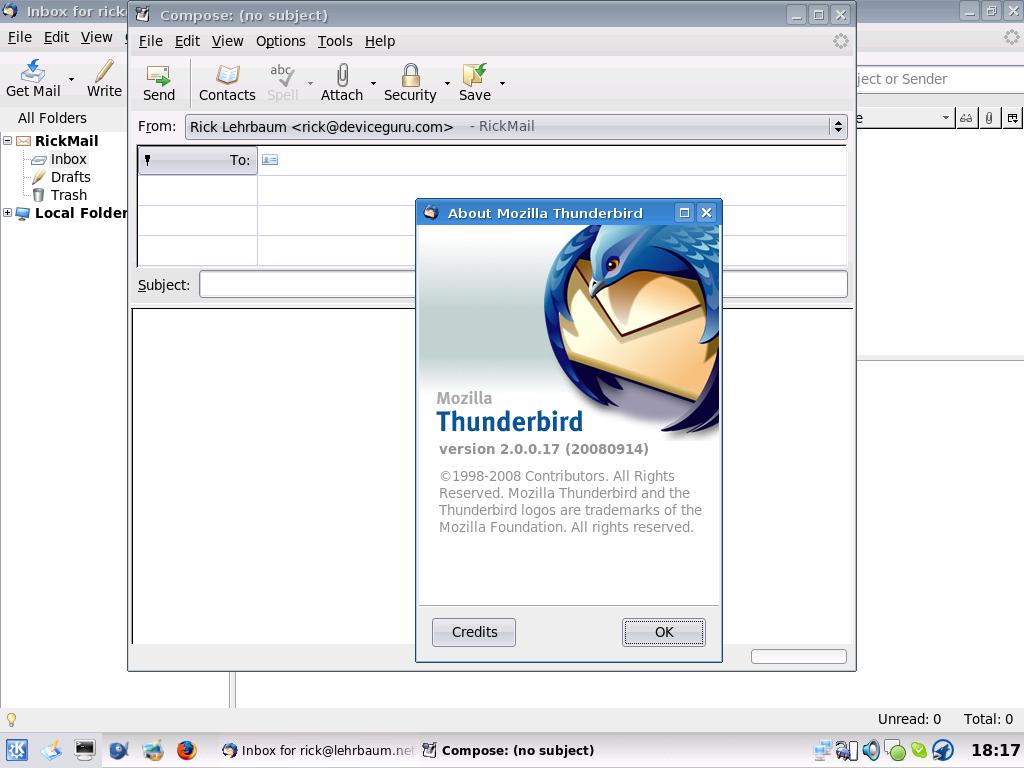Screen dimensions: 1024x768
Task: Collapse the RickMail account tree
Action: (8, 140)
